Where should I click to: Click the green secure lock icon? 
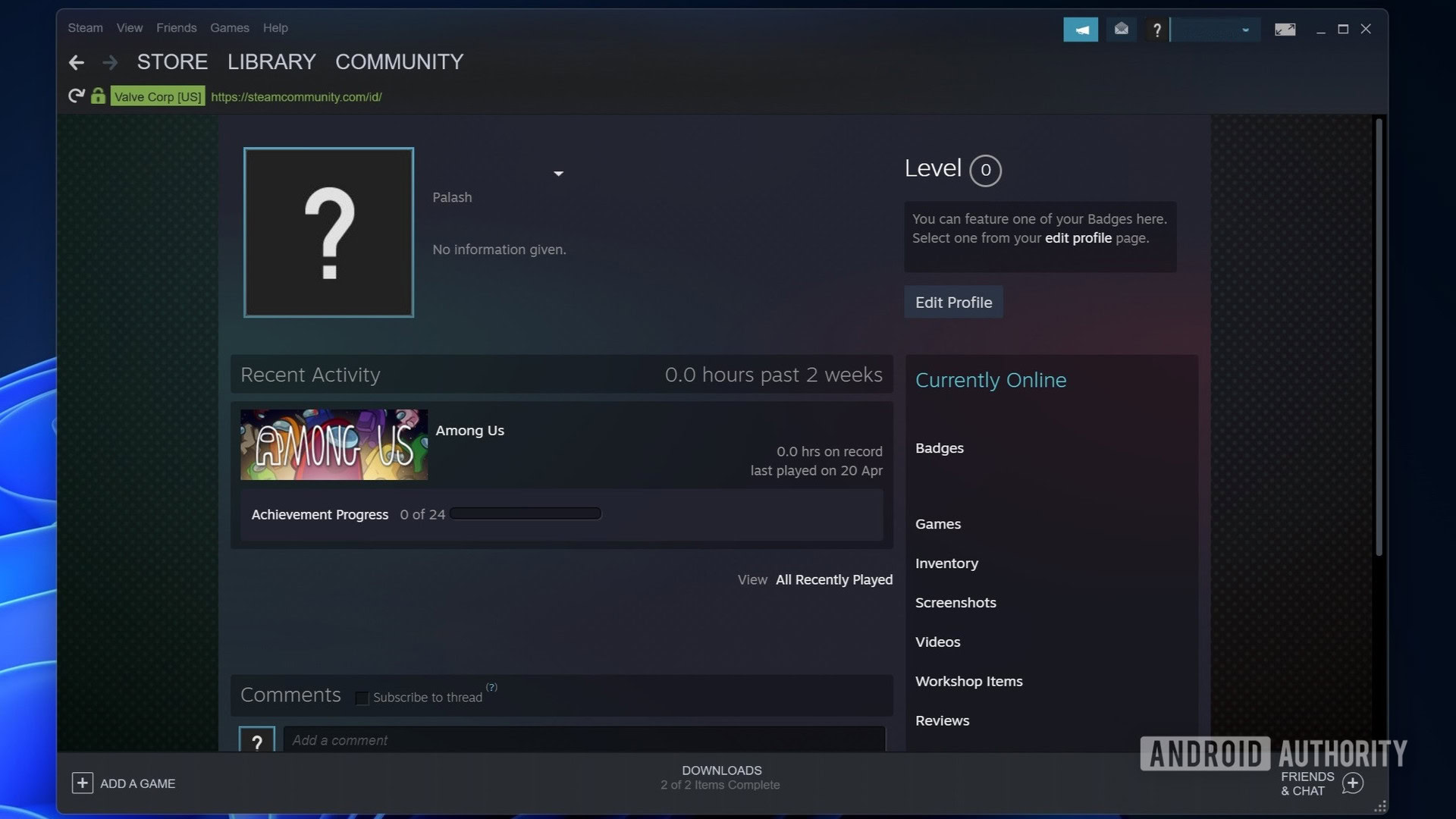point(98,96)
